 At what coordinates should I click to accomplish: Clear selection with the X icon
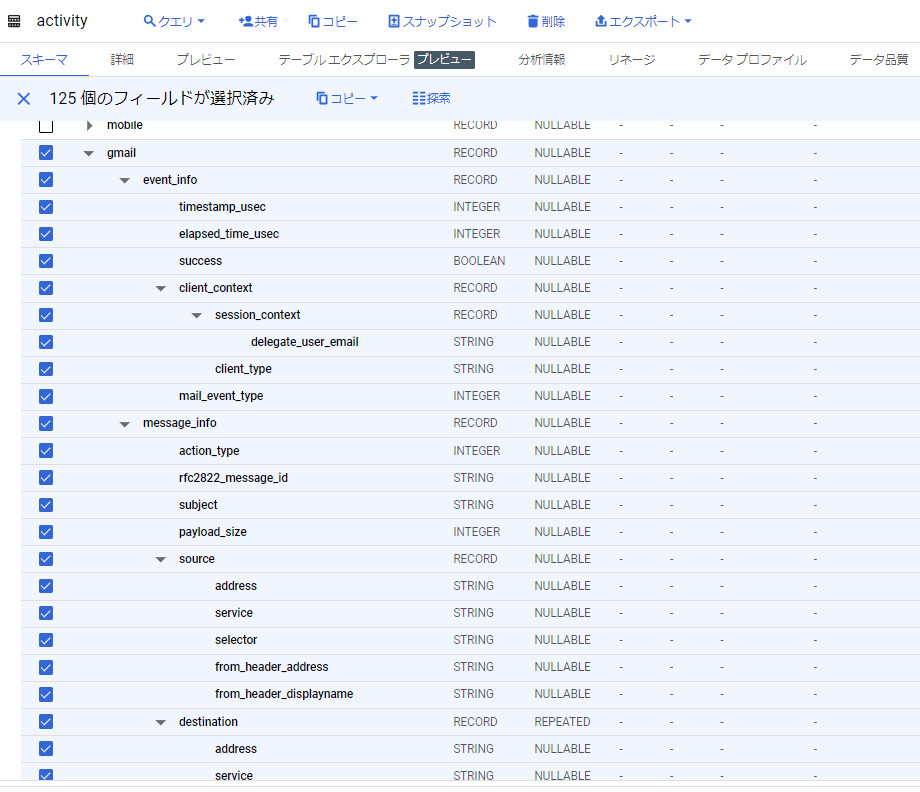[x=24, y=98]
